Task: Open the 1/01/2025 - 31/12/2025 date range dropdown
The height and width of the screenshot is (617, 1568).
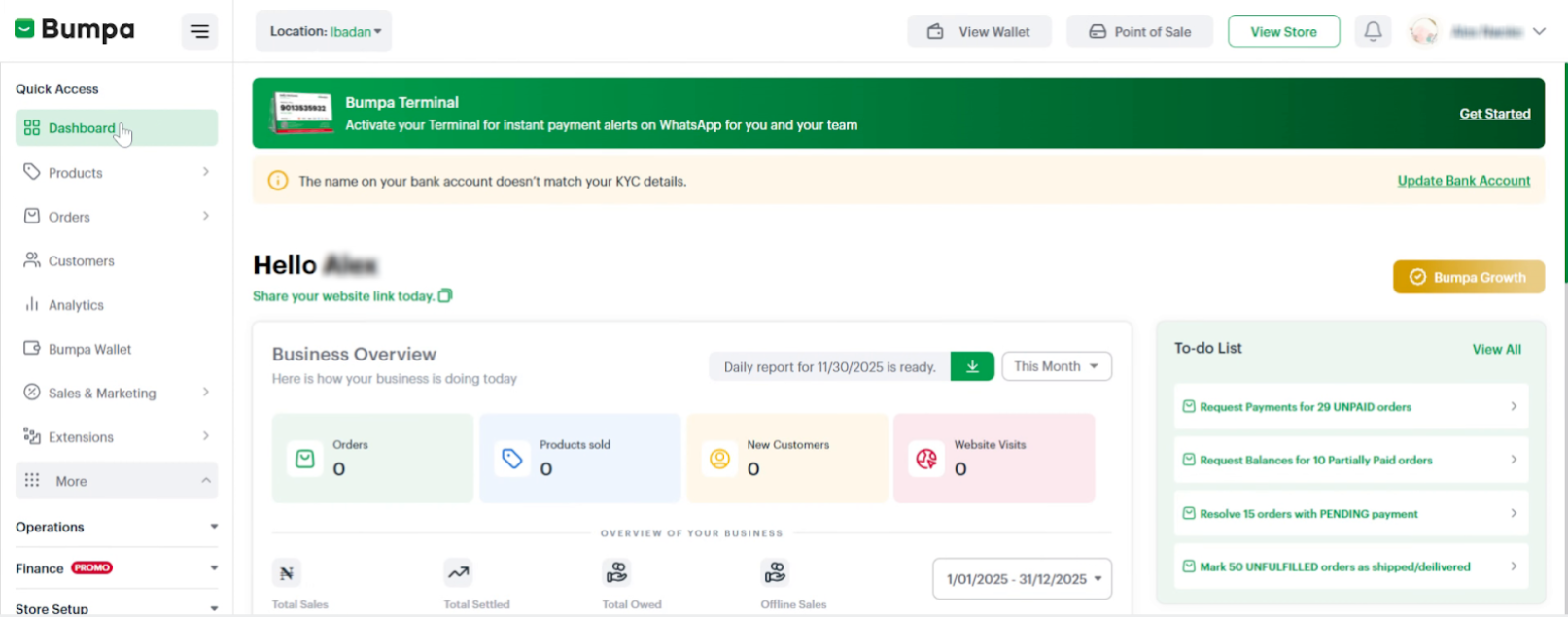Action: [1022, 579]
